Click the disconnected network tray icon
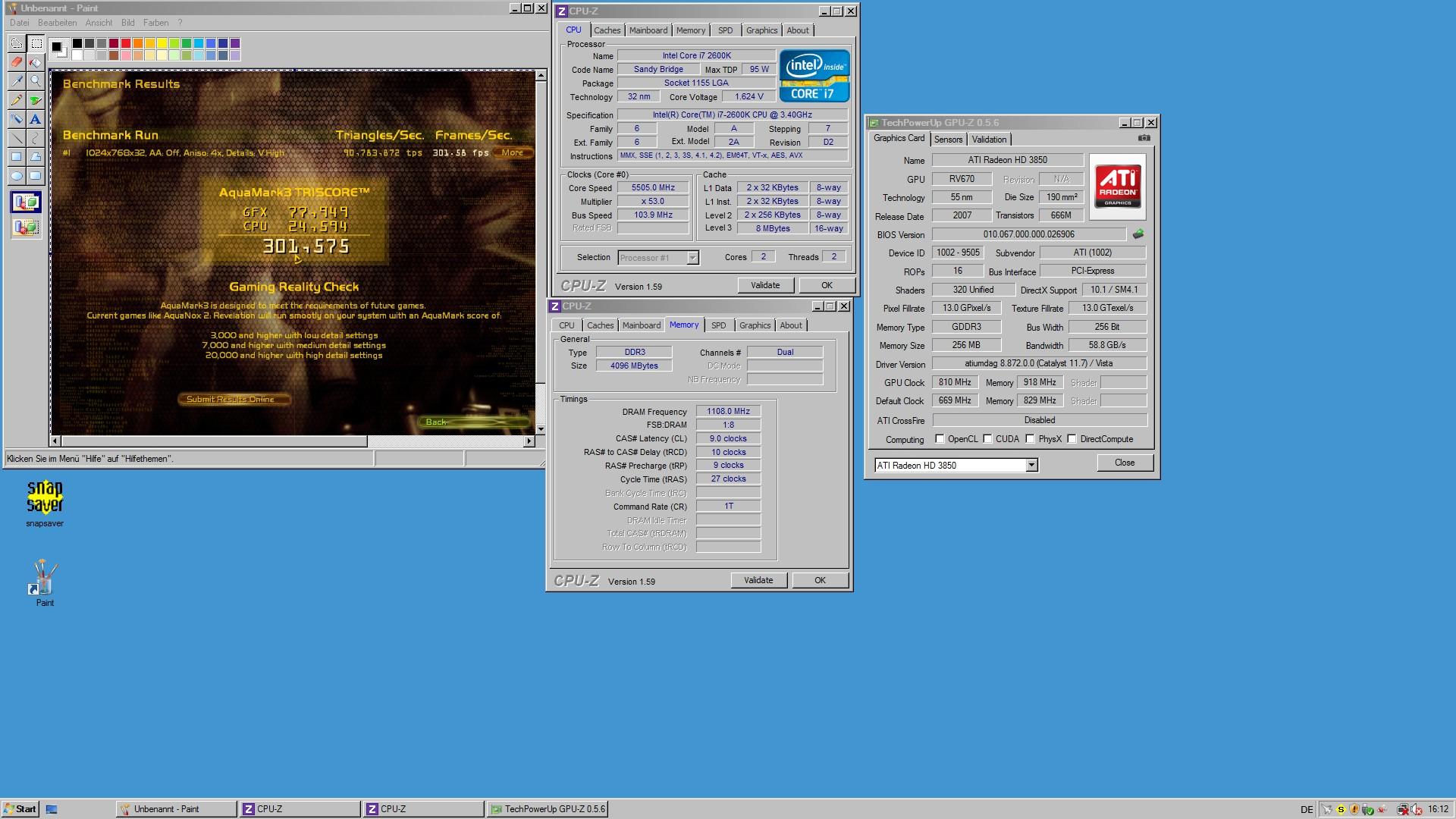This screenshot has width=1456, height=819. point(1402,809)
